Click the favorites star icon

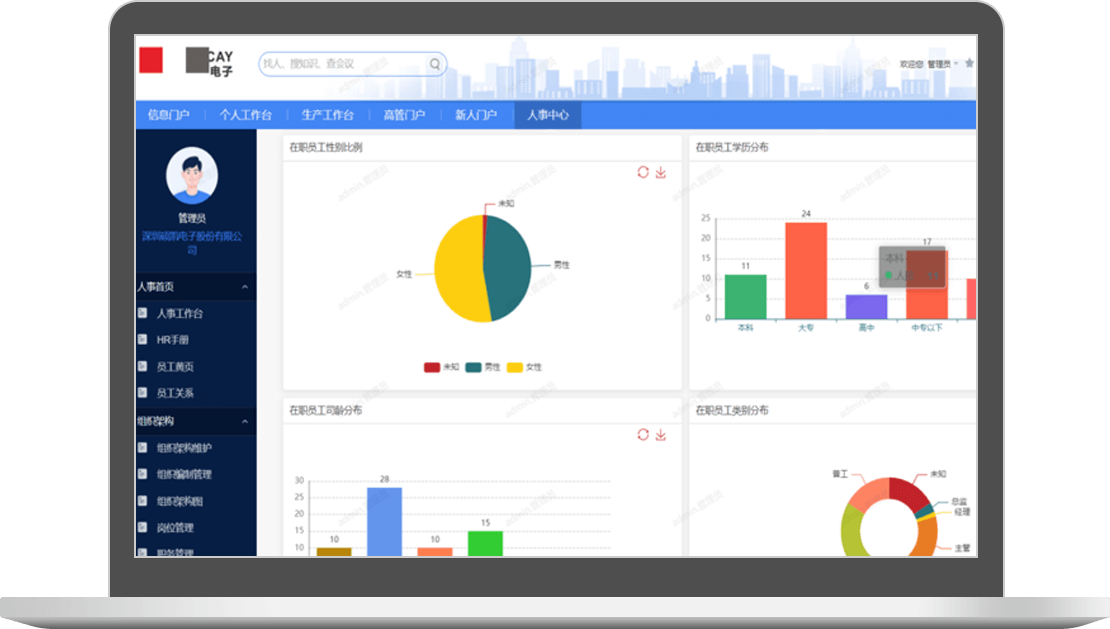(969, 63)
